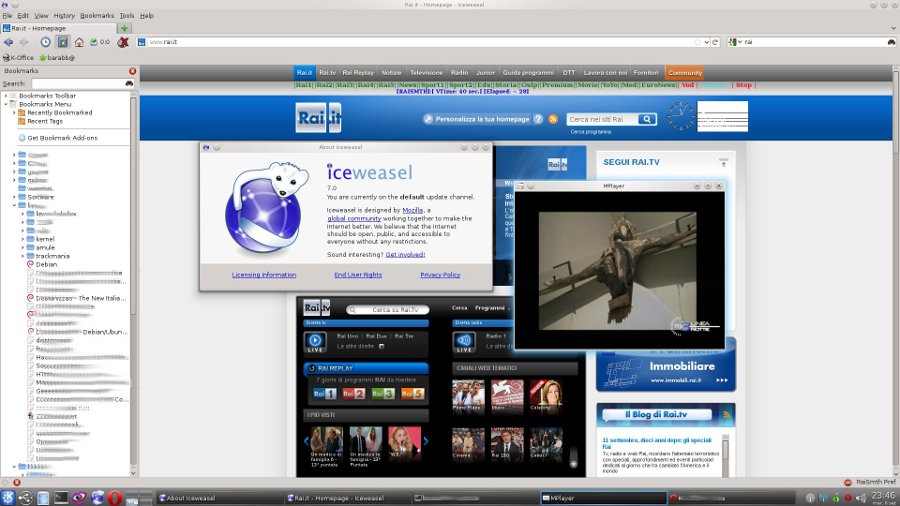Open the Community navigation tab
Viewport: 900px width, 506px height.
(685, 73)
